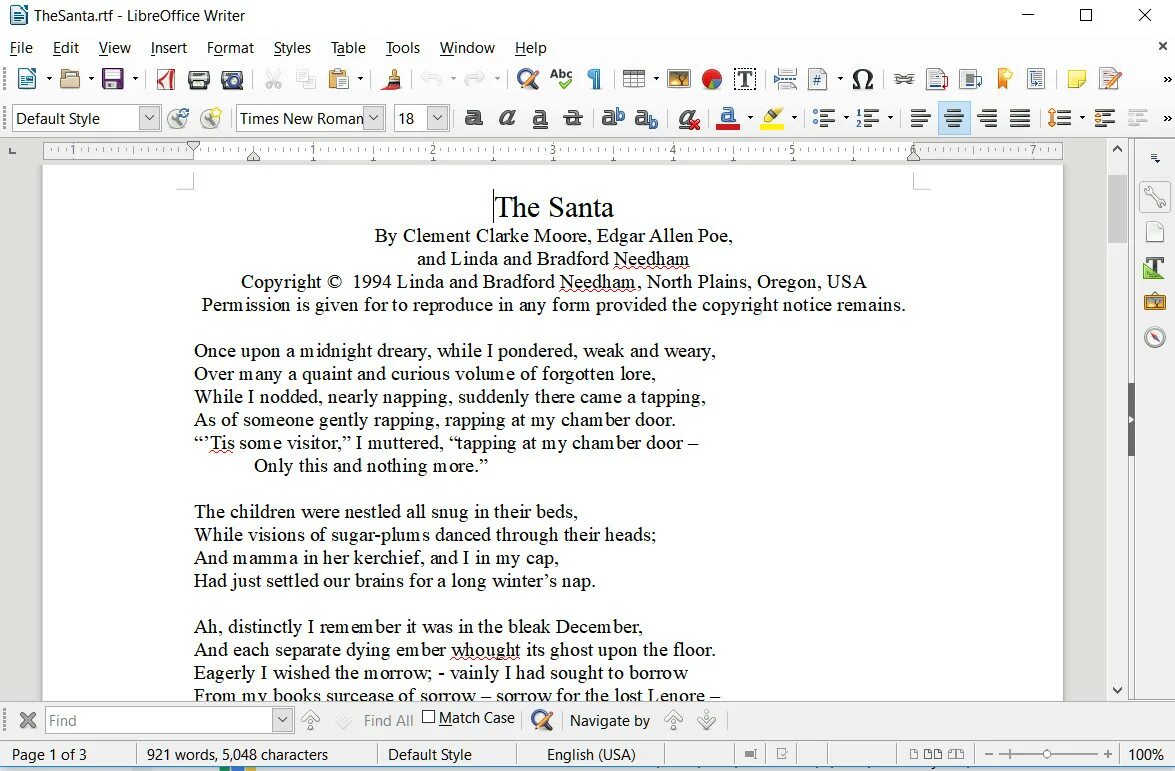Click inside the Find input field
This screenshot has height=771, width=1175.
[x=159, y=720]
